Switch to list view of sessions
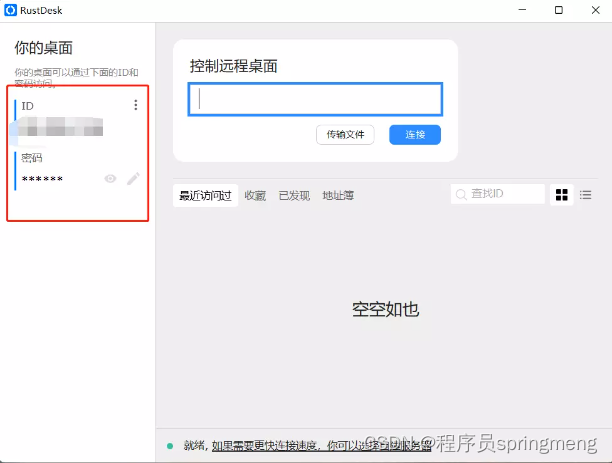612x463 pixels. click(586, 195)
